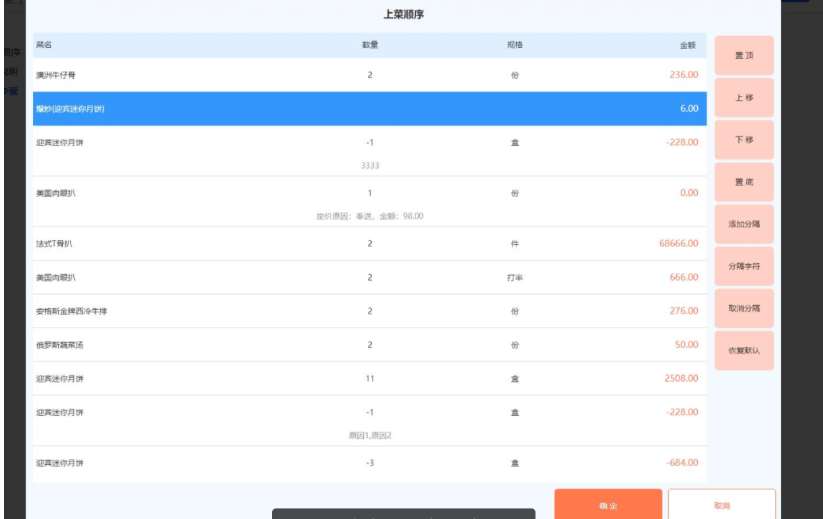
Task: Click the 分隔字符 button
Action: click(743, 266)
